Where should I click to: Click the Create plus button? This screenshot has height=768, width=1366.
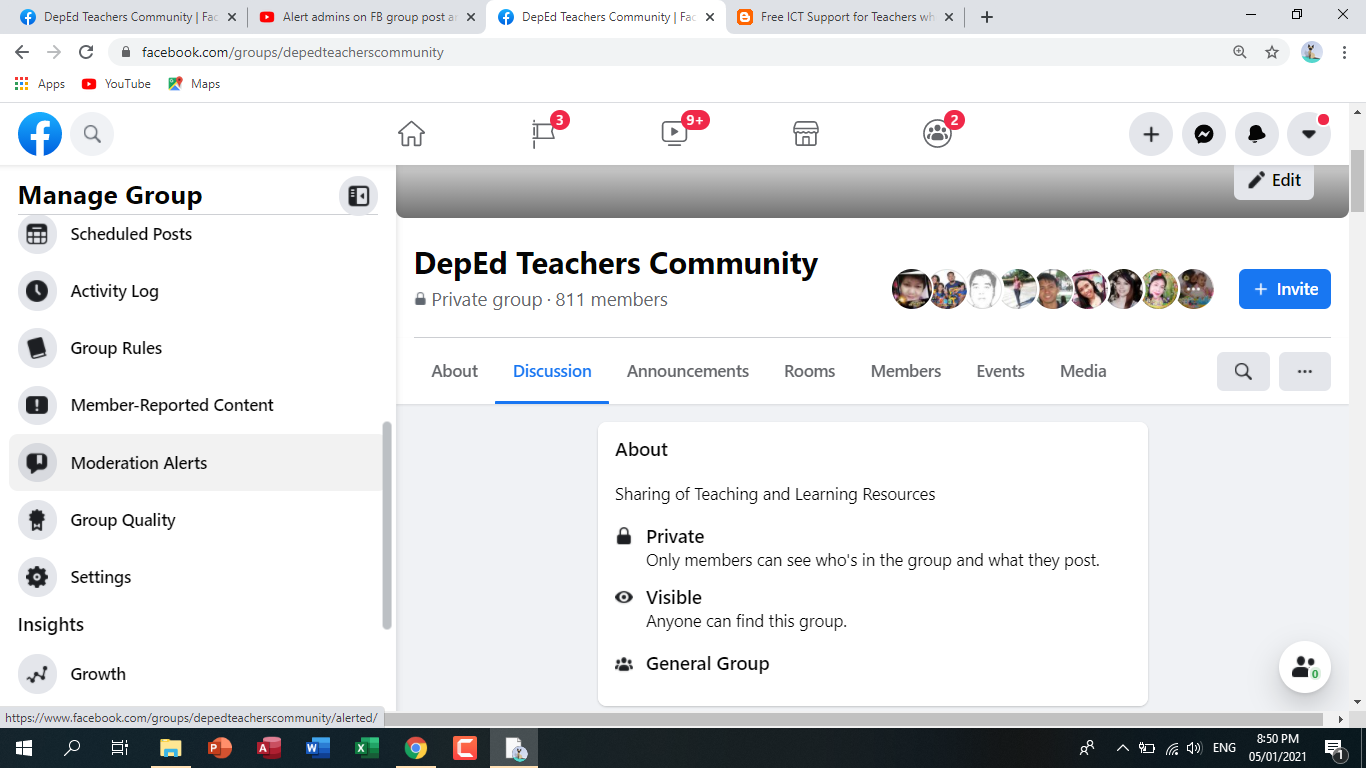(x=1151, y=134)
